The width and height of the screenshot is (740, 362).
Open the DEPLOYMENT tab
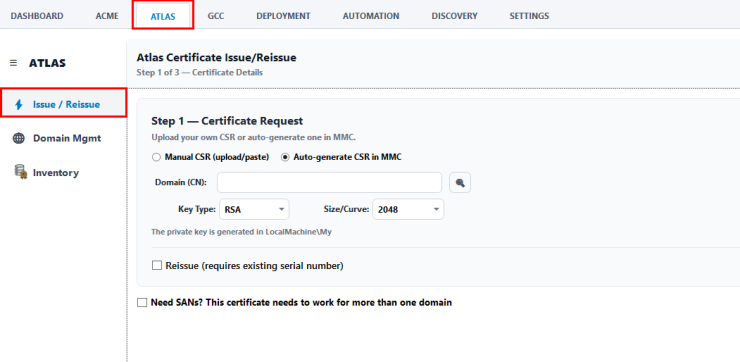(283, 16)
